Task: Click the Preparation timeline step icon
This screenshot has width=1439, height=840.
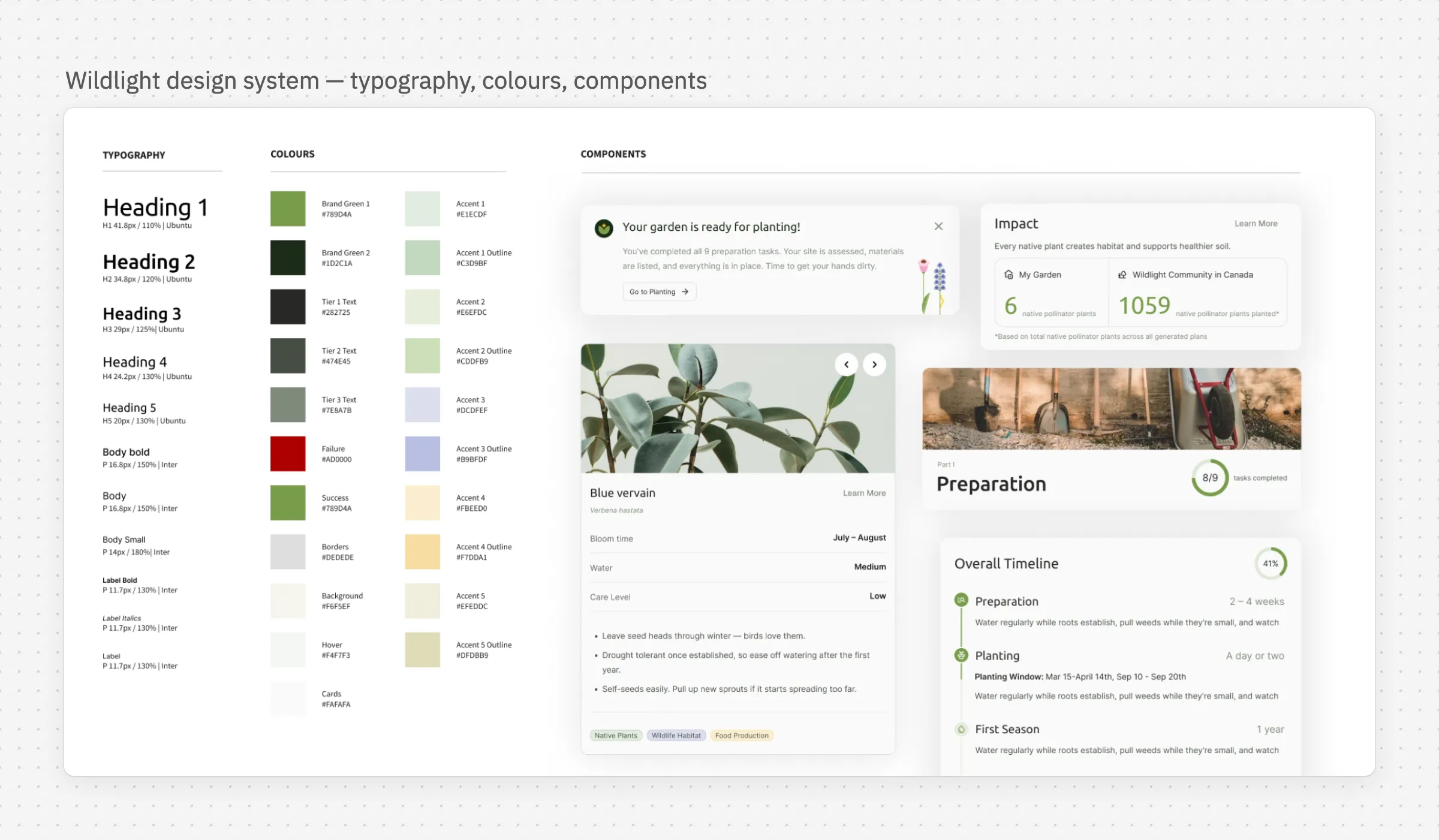Action: pyautogui.click(x=961, y=600)
